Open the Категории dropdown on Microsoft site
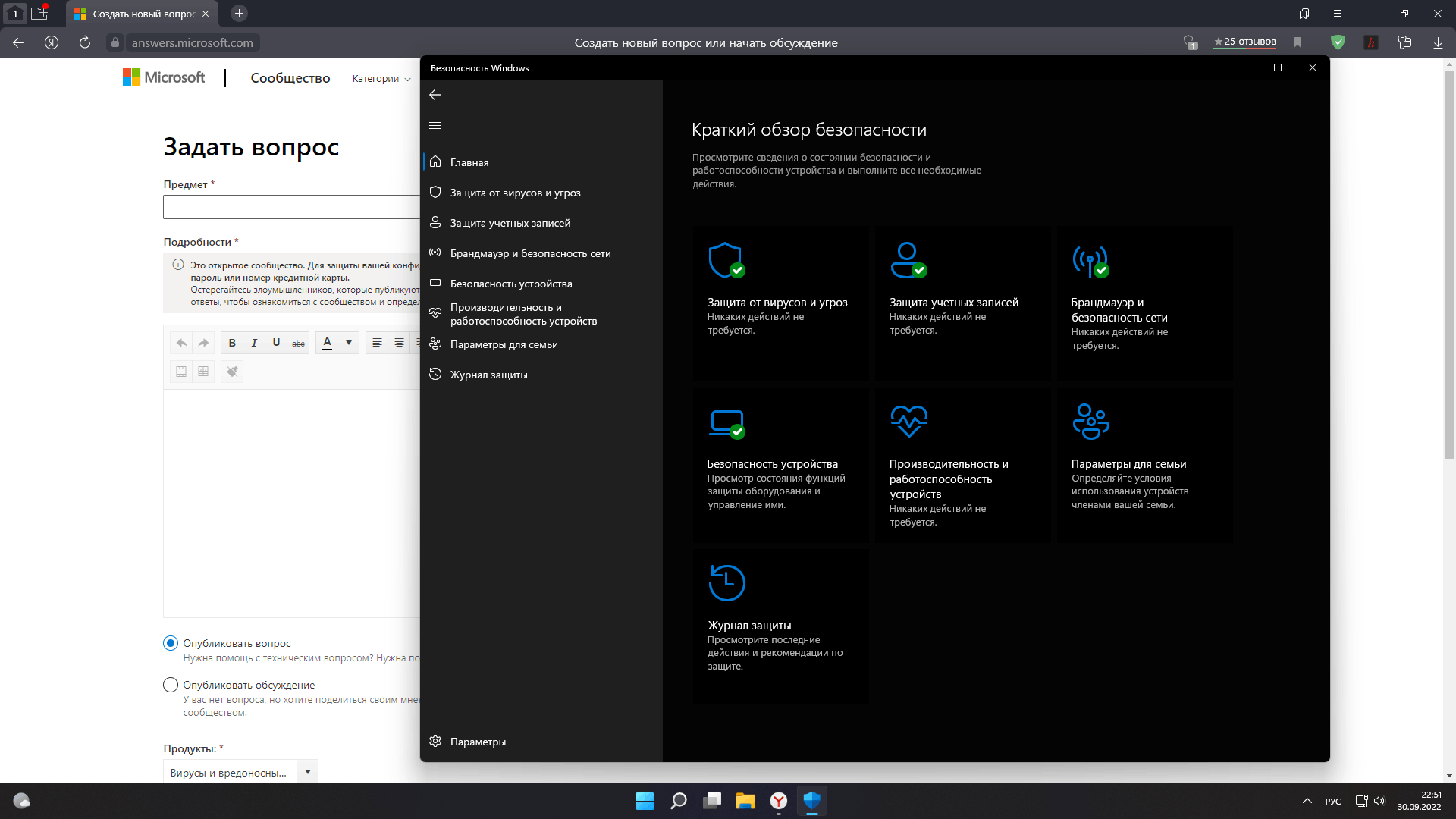This screenshot has width=1456, height=819. coord(381,78)
